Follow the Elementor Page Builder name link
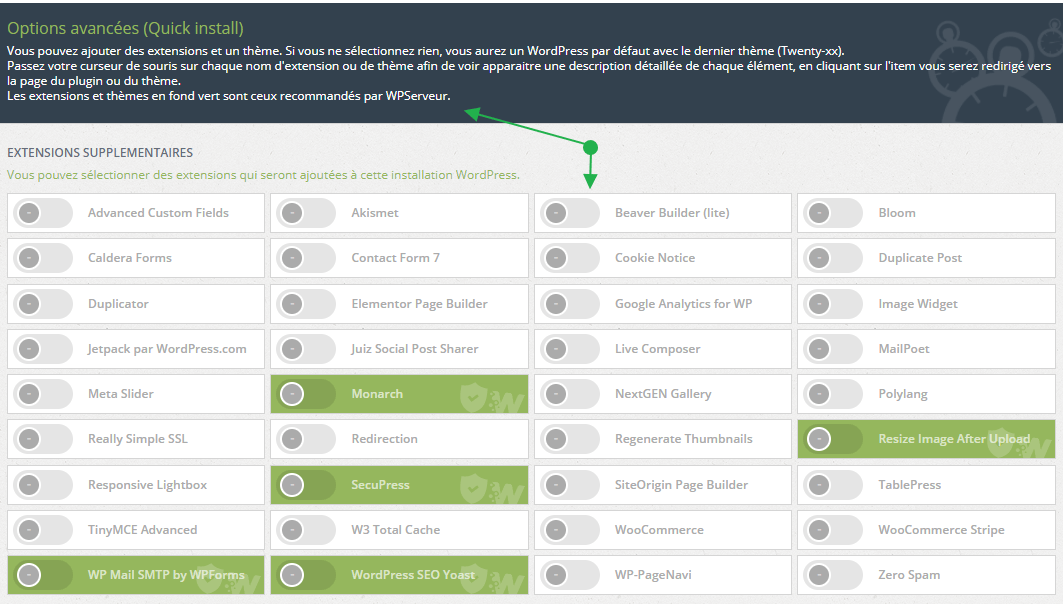Image resolution: width=1063 pixels, height=604 pixels. point(420,304)
